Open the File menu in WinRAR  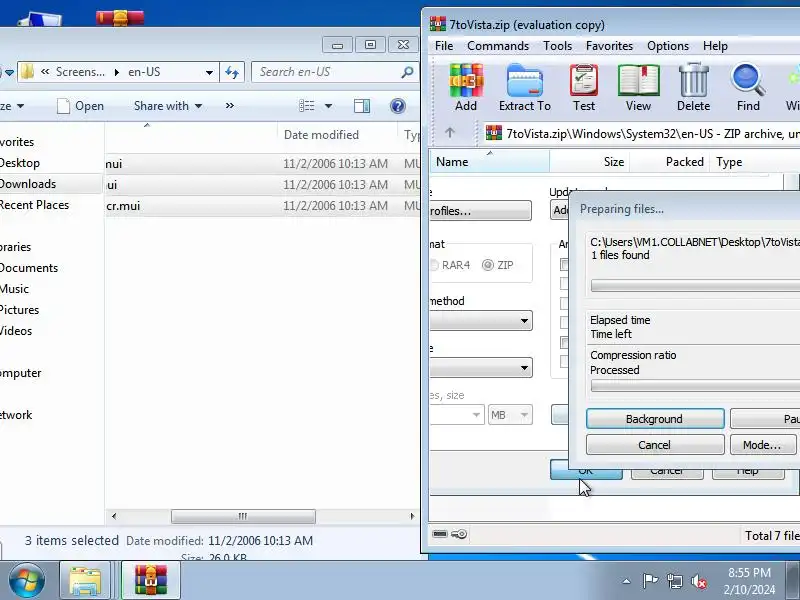(444, 46)
